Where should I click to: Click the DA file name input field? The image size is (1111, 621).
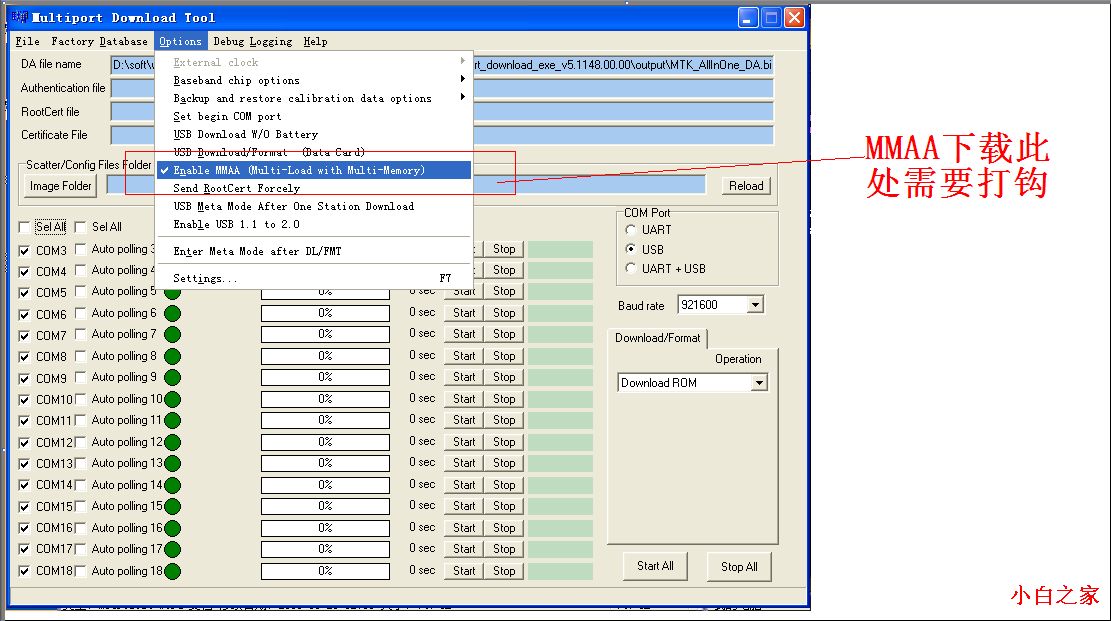point(442,65)
